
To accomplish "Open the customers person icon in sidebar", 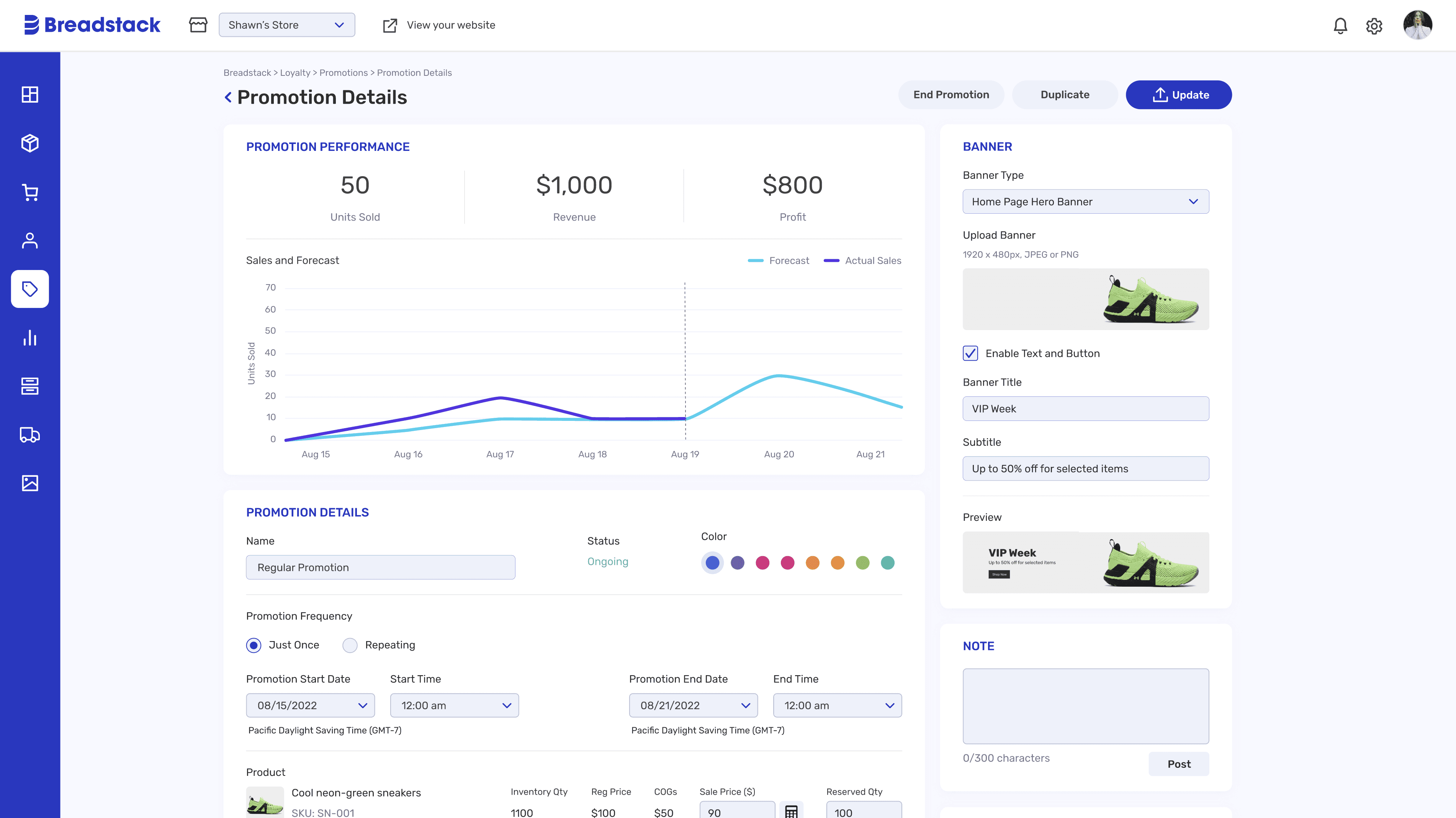I will point(30,241).
